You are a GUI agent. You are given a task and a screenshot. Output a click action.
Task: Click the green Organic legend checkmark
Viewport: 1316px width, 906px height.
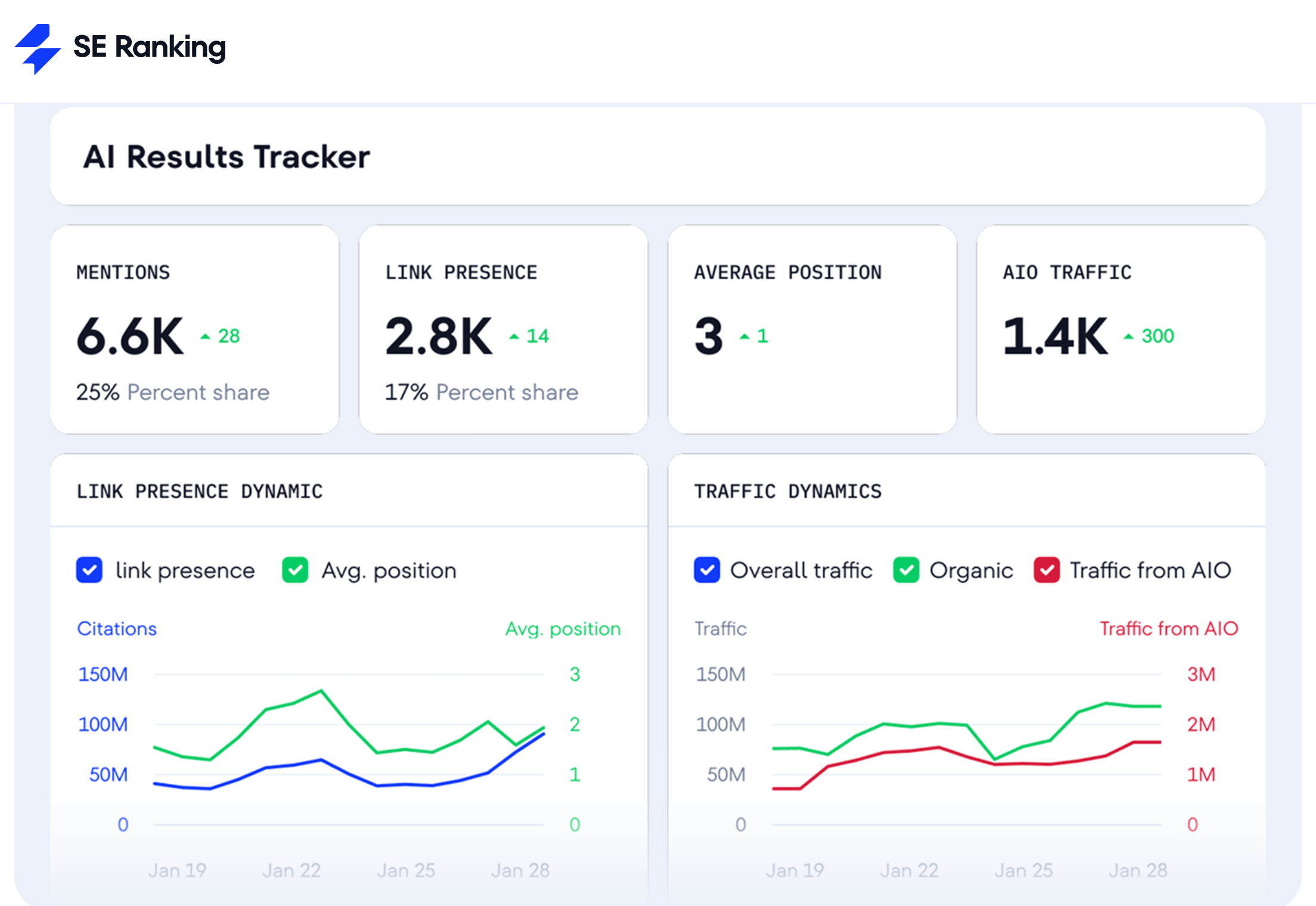click(907, 570)
